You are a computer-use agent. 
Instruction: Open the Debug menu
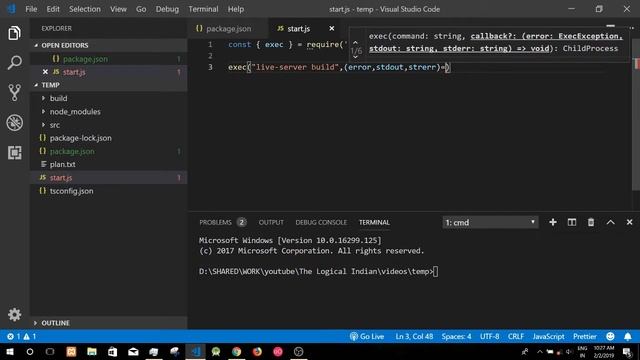point(167,9)
